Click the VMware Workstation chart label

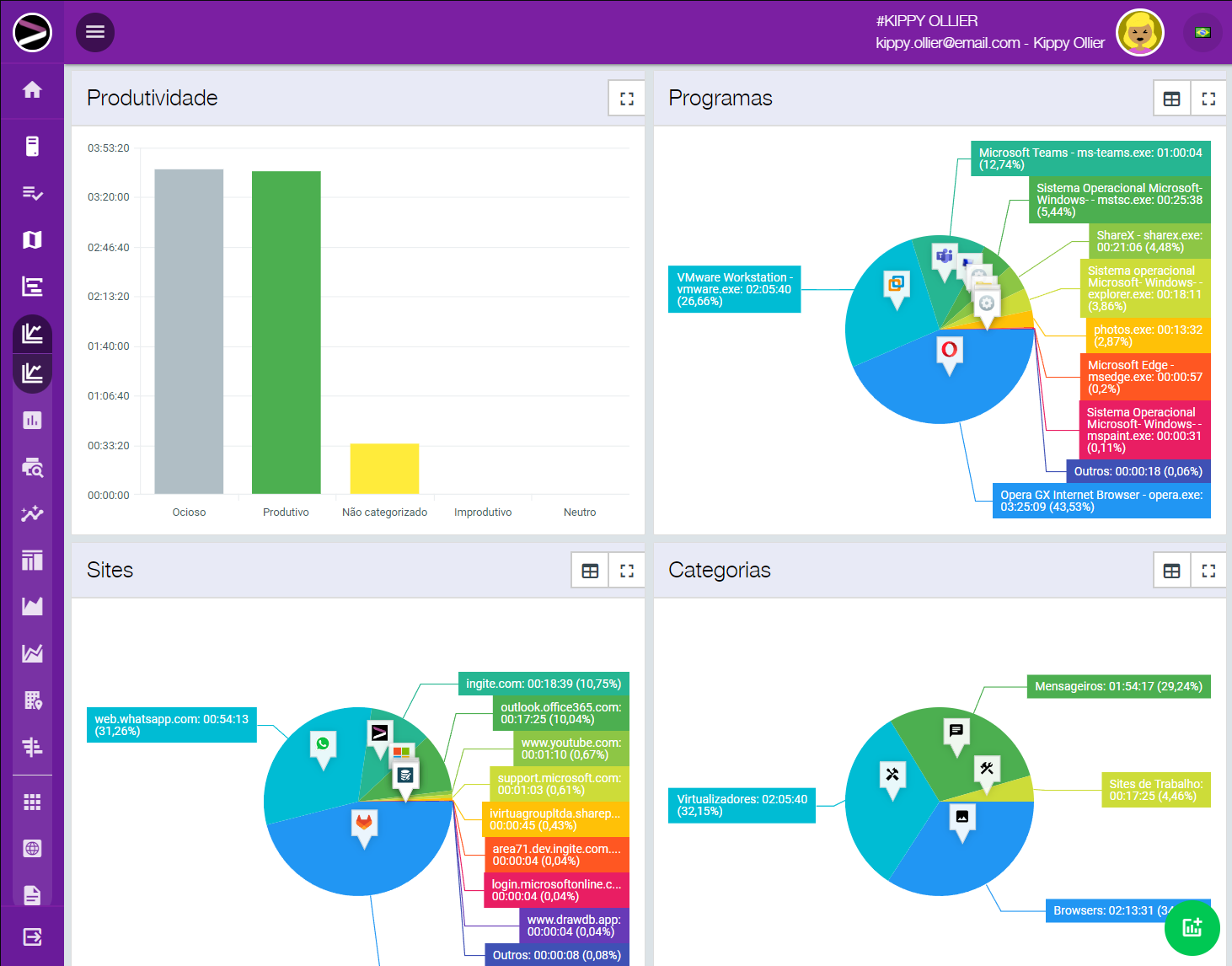[x=734, y=289]
